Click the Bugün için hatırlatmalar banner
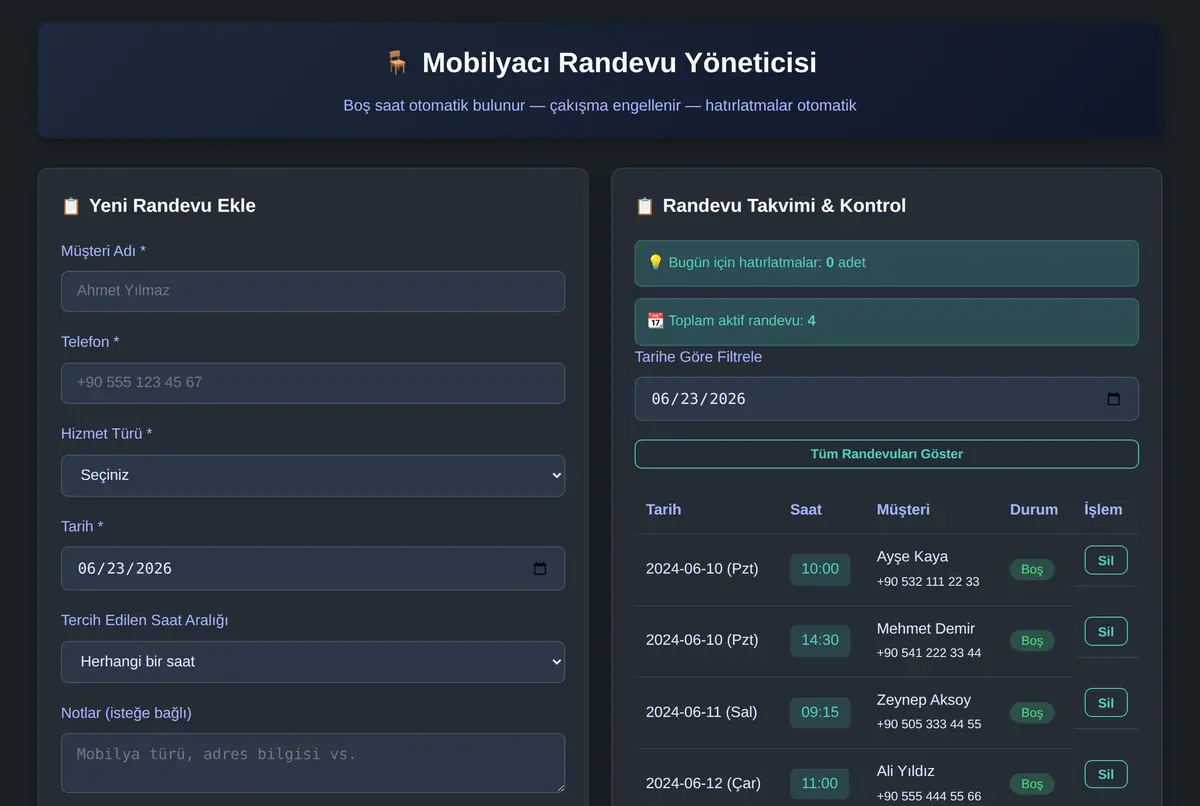The height and width of the screenshot is (806, 1200). [887, 263]
